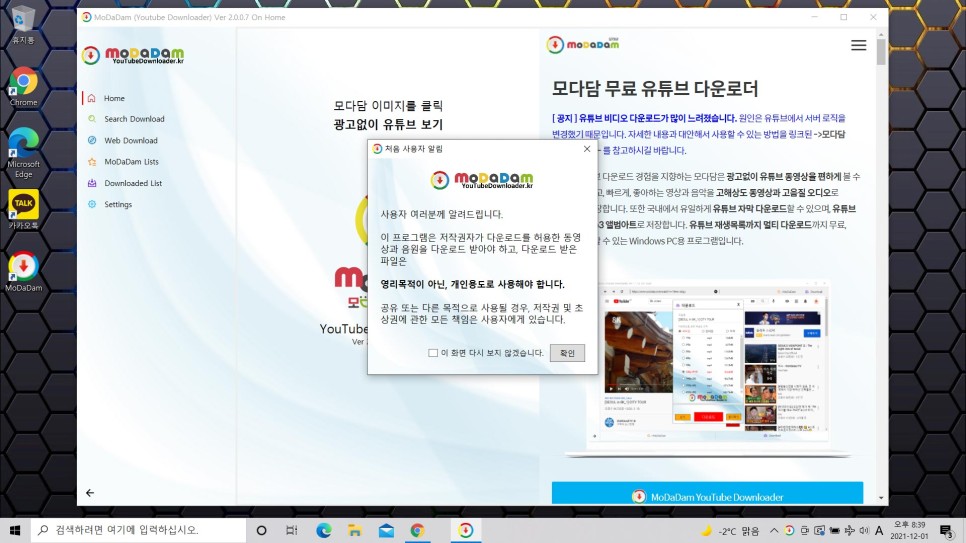Open the notification center icon
The width and height of the screenshot is (966, 543).
[x=948, y=531]
